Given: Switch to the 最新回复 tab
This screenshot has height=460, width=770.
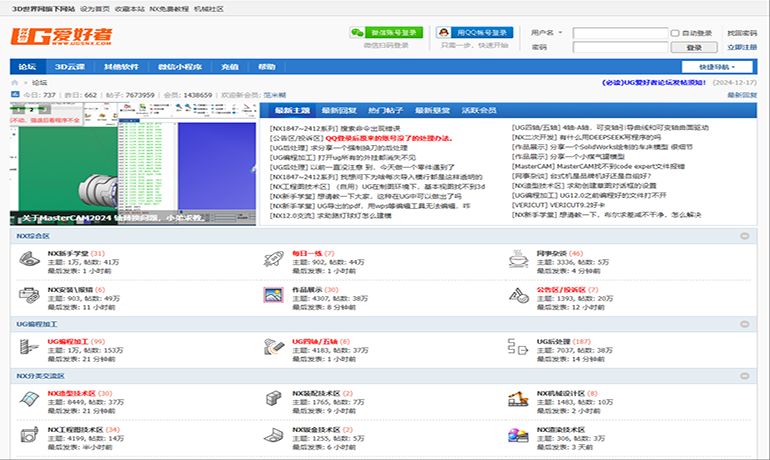Looking at the screenshot, I should coord(339,110).
